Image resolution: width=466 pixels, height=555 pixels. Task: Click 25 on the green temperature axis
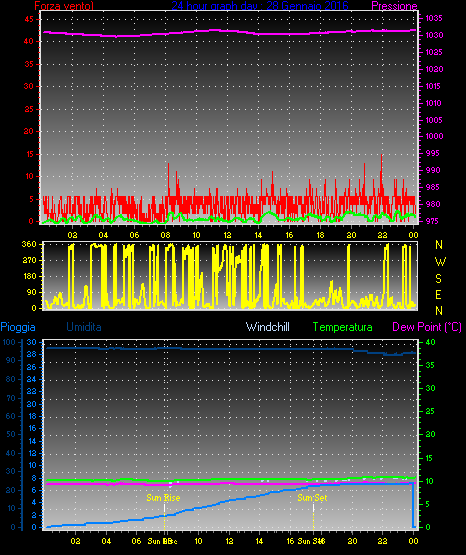430,411
